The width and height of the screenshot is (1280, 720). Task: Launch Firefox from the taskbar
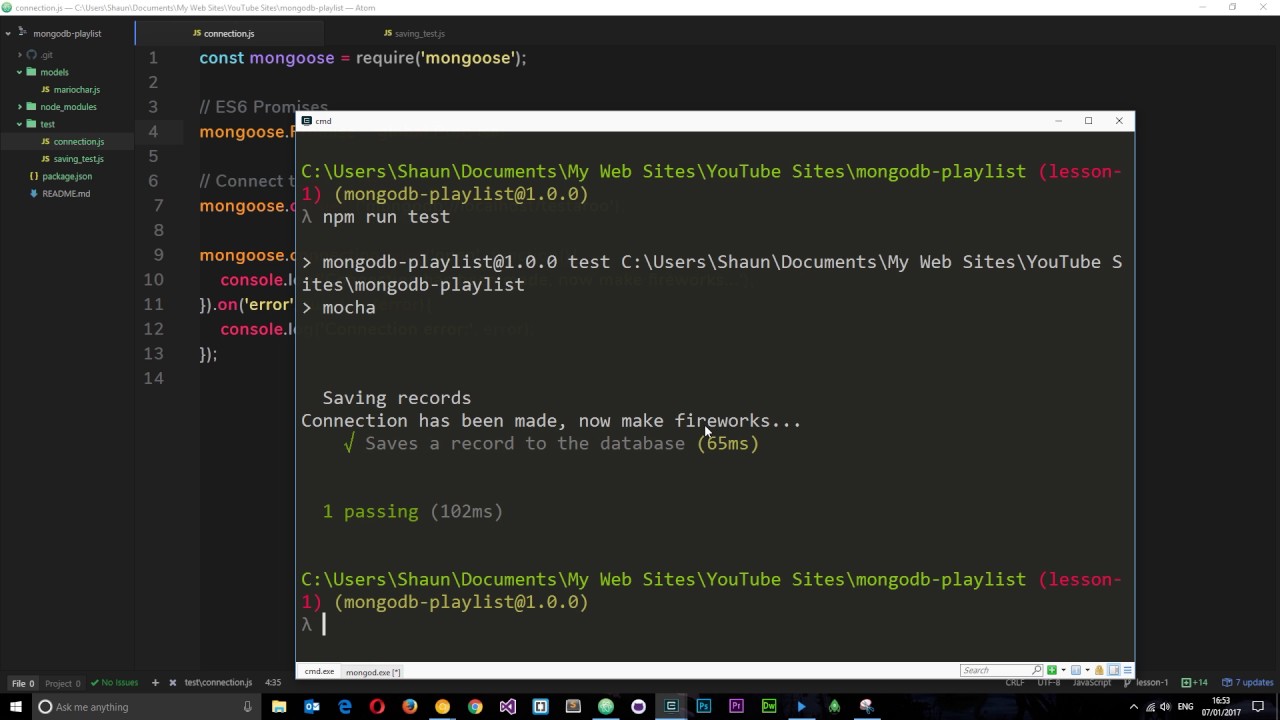410,707
